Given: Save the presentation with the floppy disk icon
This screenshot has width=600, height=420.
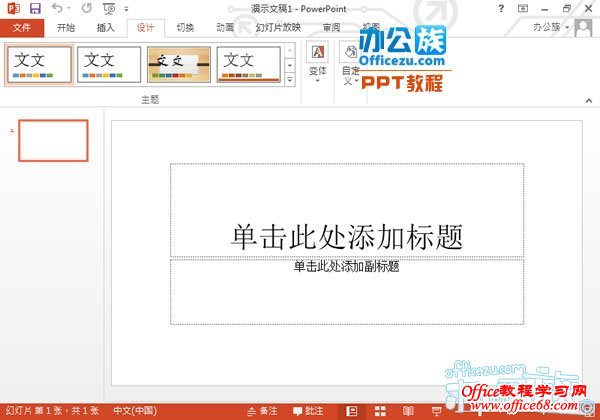Looking at the screenshot, I should [35, 8].
